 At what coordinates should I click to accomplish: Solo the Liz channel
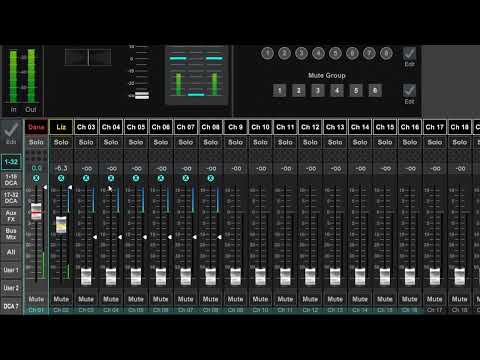pyautogui.click(x=61, y=142)
